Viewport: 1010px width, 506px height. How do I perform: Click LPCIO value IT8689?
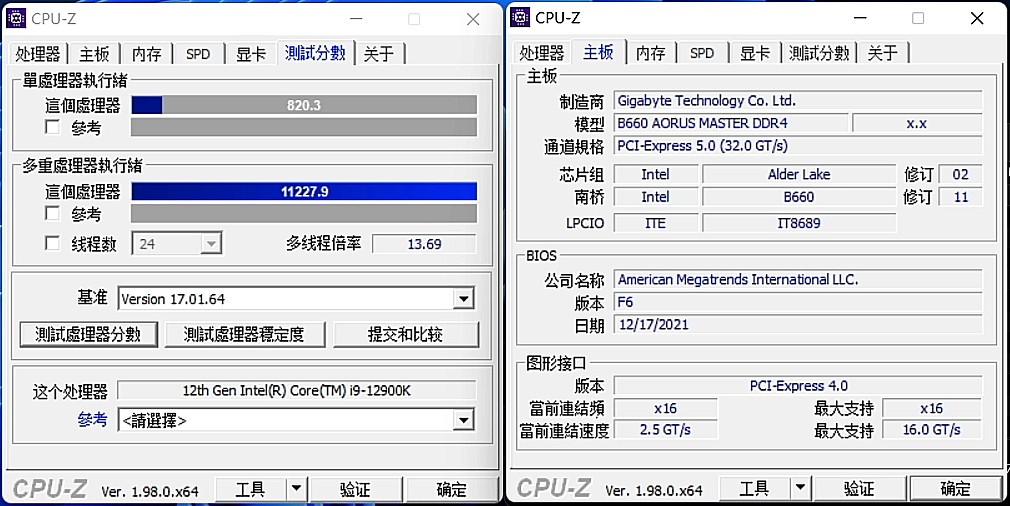click(799, 223)
